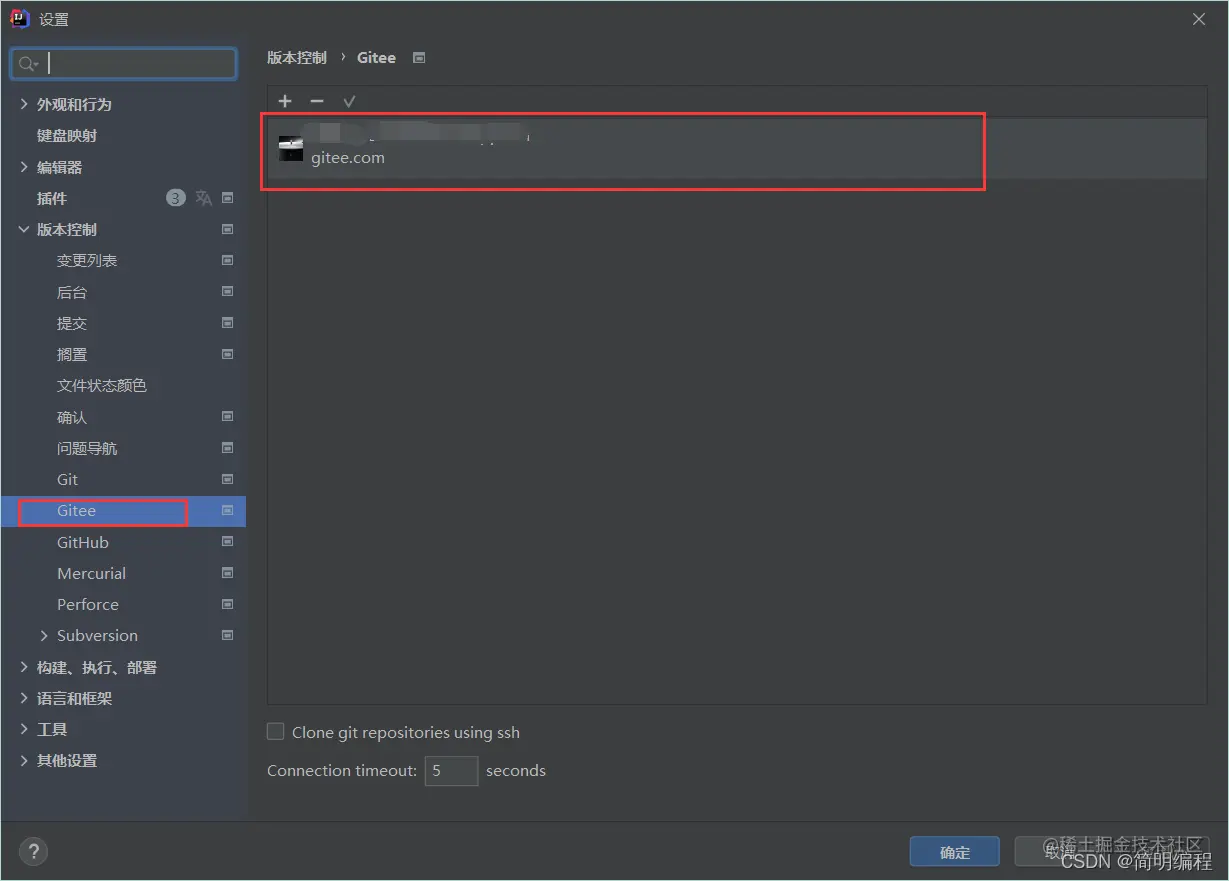Click the 确定 confirm button
Screen dimensions: 1229x881
(x=954, y=852)
